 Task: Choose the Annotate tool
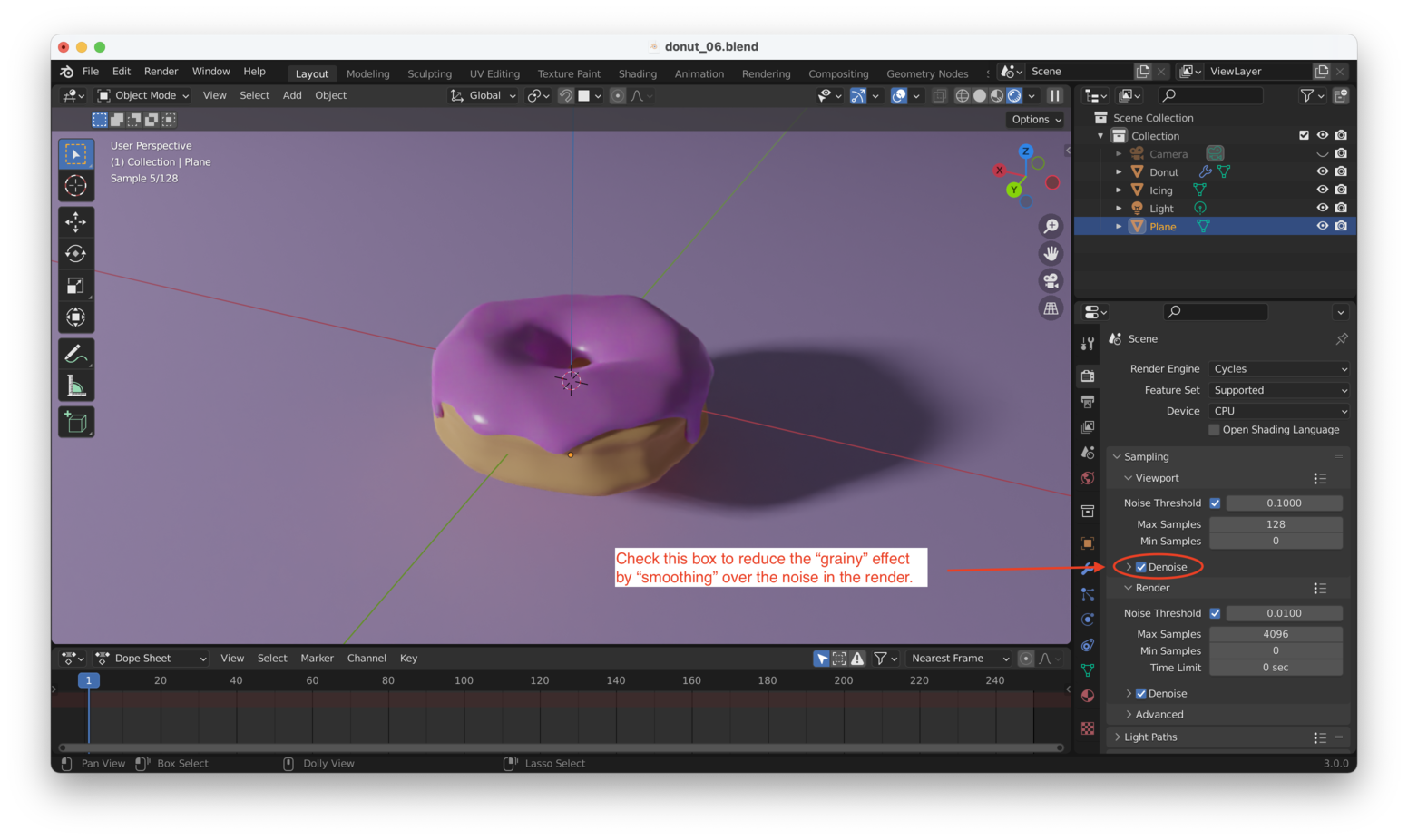(x=76, y=352)
